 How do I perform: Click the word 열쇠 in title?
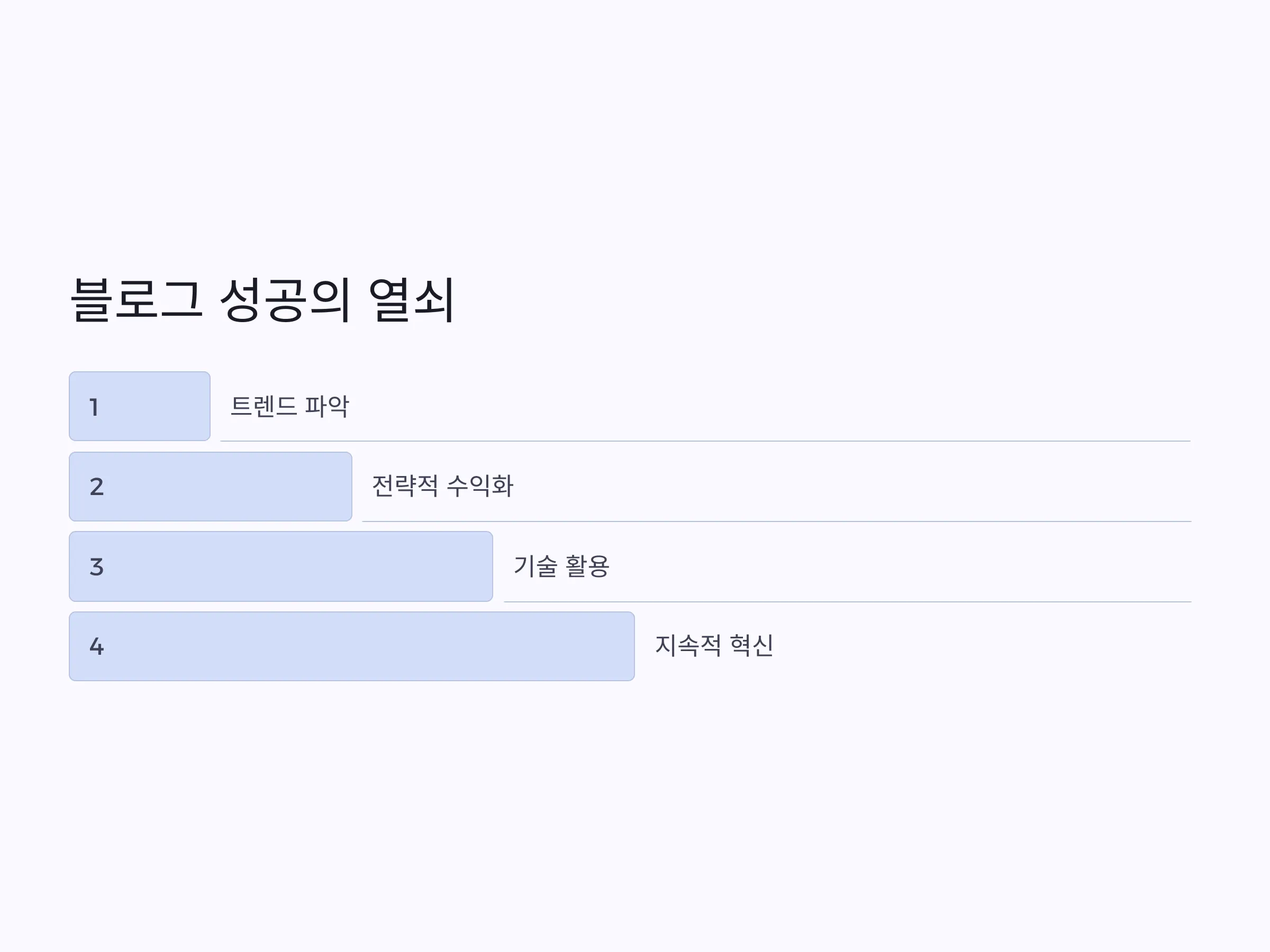(412, 299)
